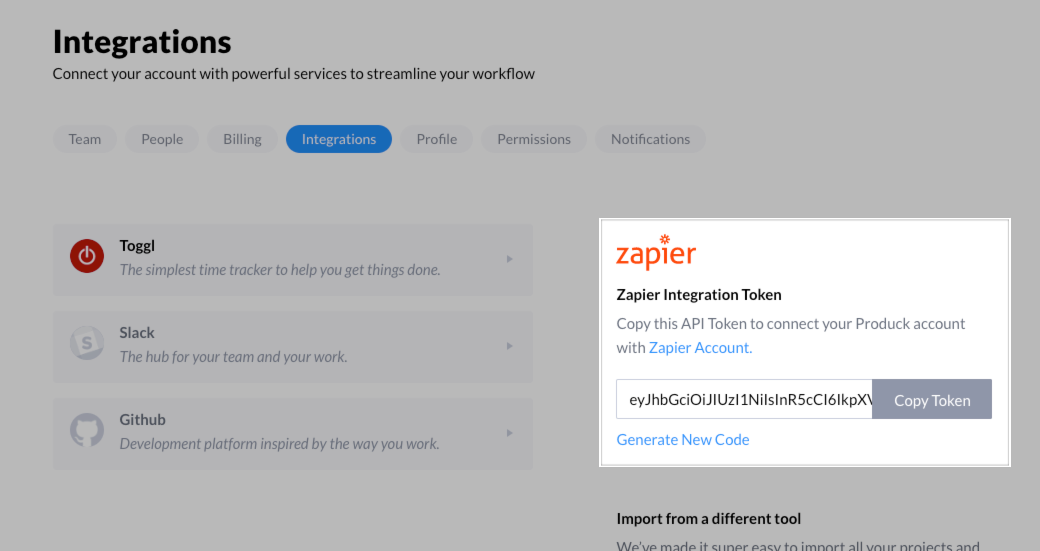Viewport: 1040px width, 551px height.
Task: Expand the Toggl integration arrow
Action: pos(509,259)
